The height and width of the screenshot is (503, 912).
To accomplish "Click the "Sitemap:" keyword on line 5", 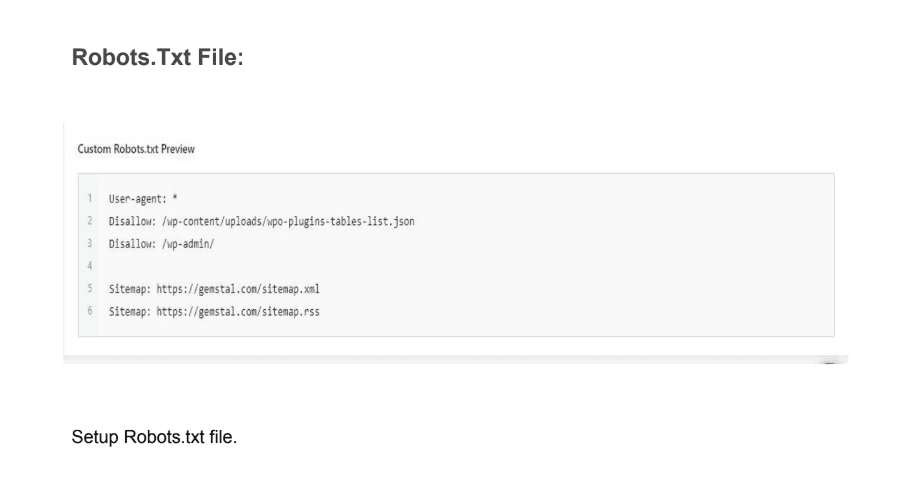I will point(130,289).
